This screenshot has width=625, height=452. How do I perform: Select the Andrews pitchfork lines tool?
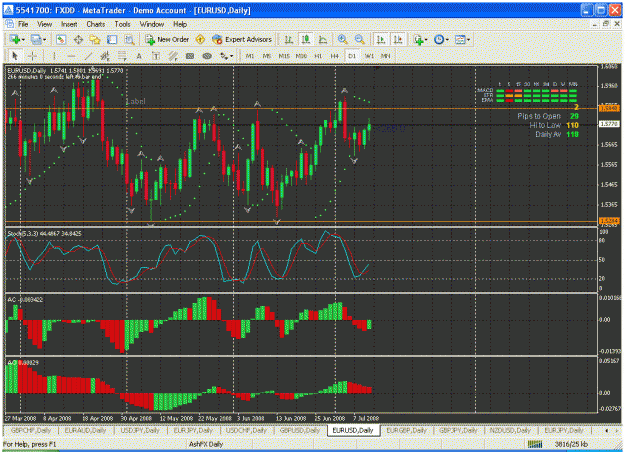coord(173,56)
